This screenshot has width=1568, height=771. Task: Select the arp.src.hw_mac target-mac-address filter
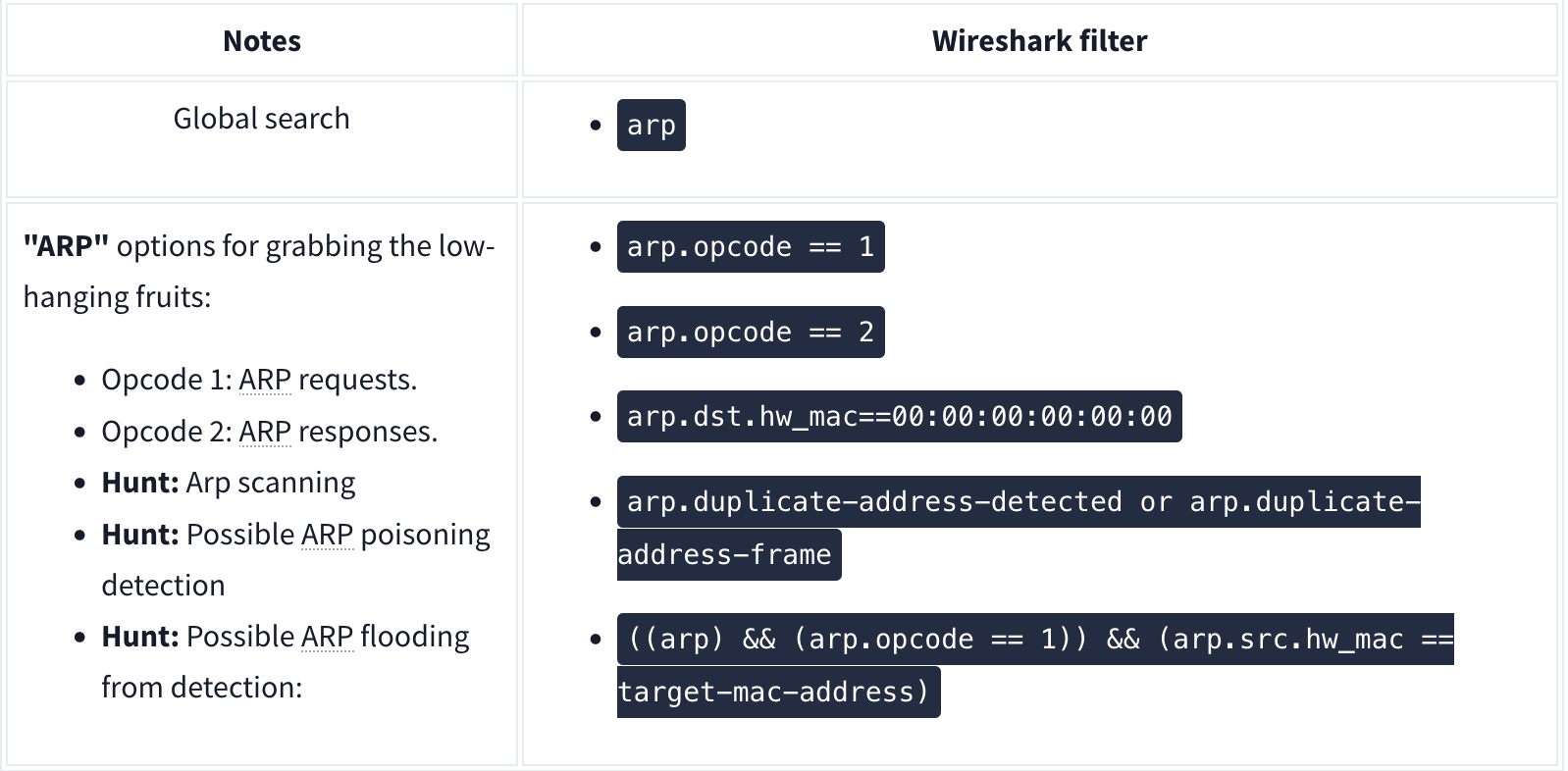coord(1034,640)
